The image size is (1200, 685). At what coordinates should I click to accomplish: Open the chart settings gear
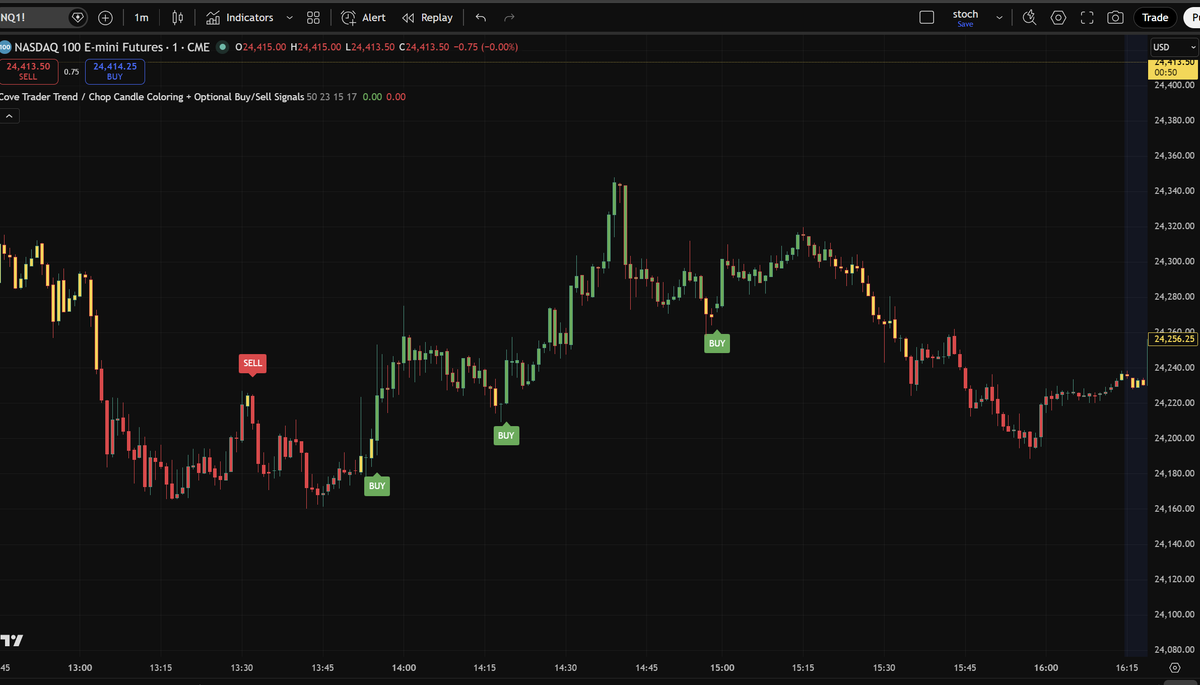[1058, 17]
